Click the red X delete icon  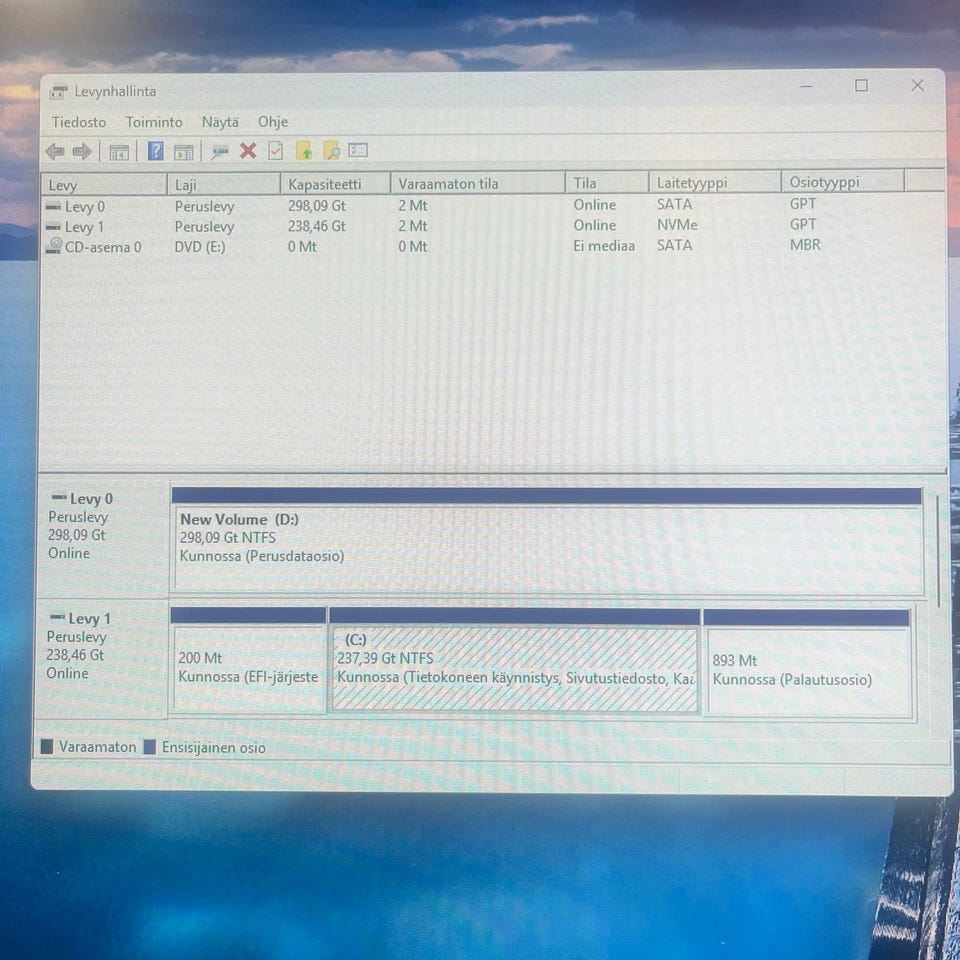click(x=248, y=151)
